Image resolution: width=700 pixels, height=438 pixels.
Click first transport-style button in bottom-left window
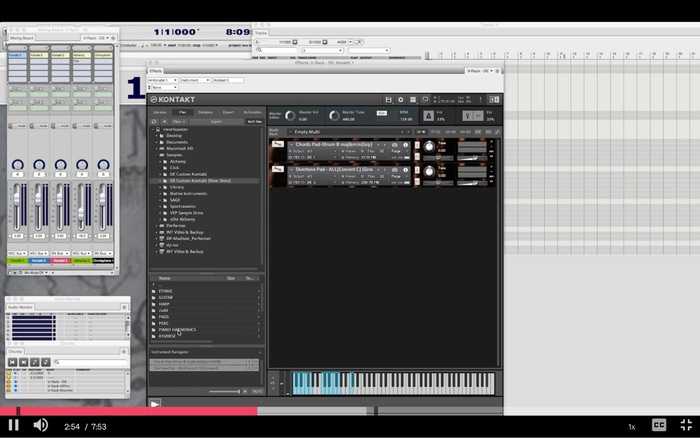tap(12, 362)
